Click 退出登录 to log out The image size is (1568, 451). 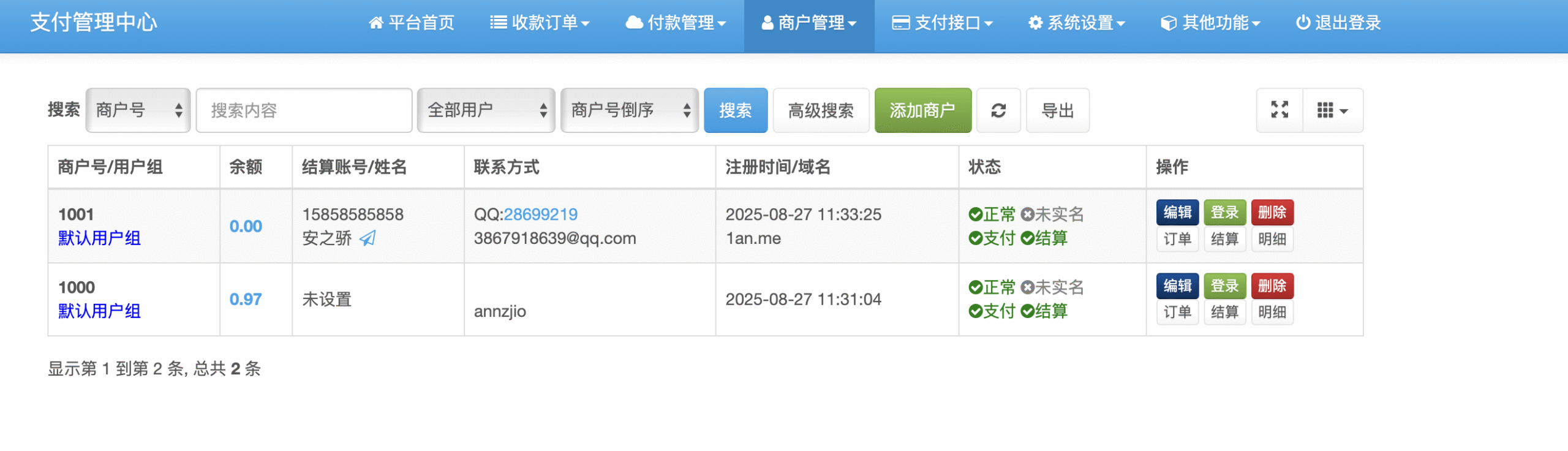1338,23
